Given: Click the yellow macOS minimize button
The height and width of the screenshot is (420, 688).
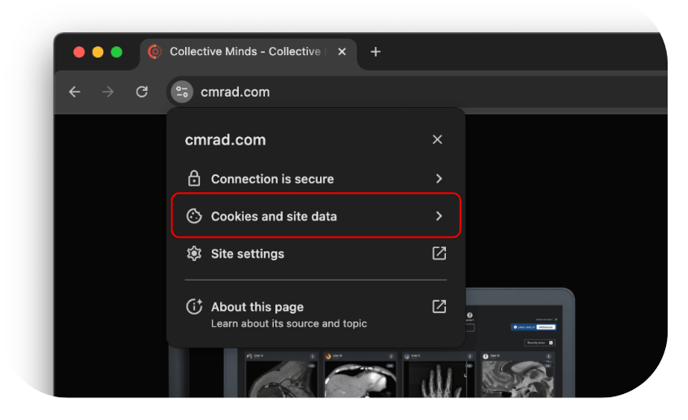Looking at the screenshot, I should pos(98,52).
